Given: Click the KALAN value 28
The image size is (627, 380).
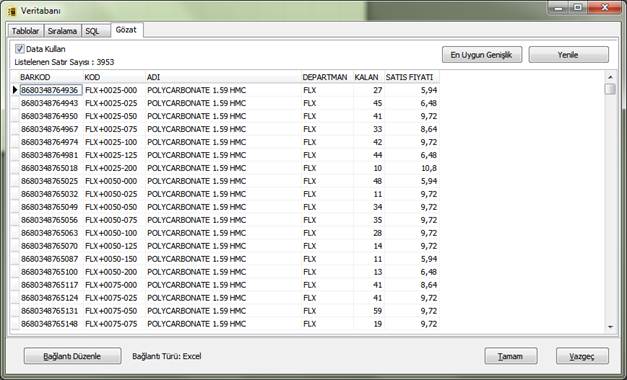Looking at the screenshot, I should tap(369, 233).
